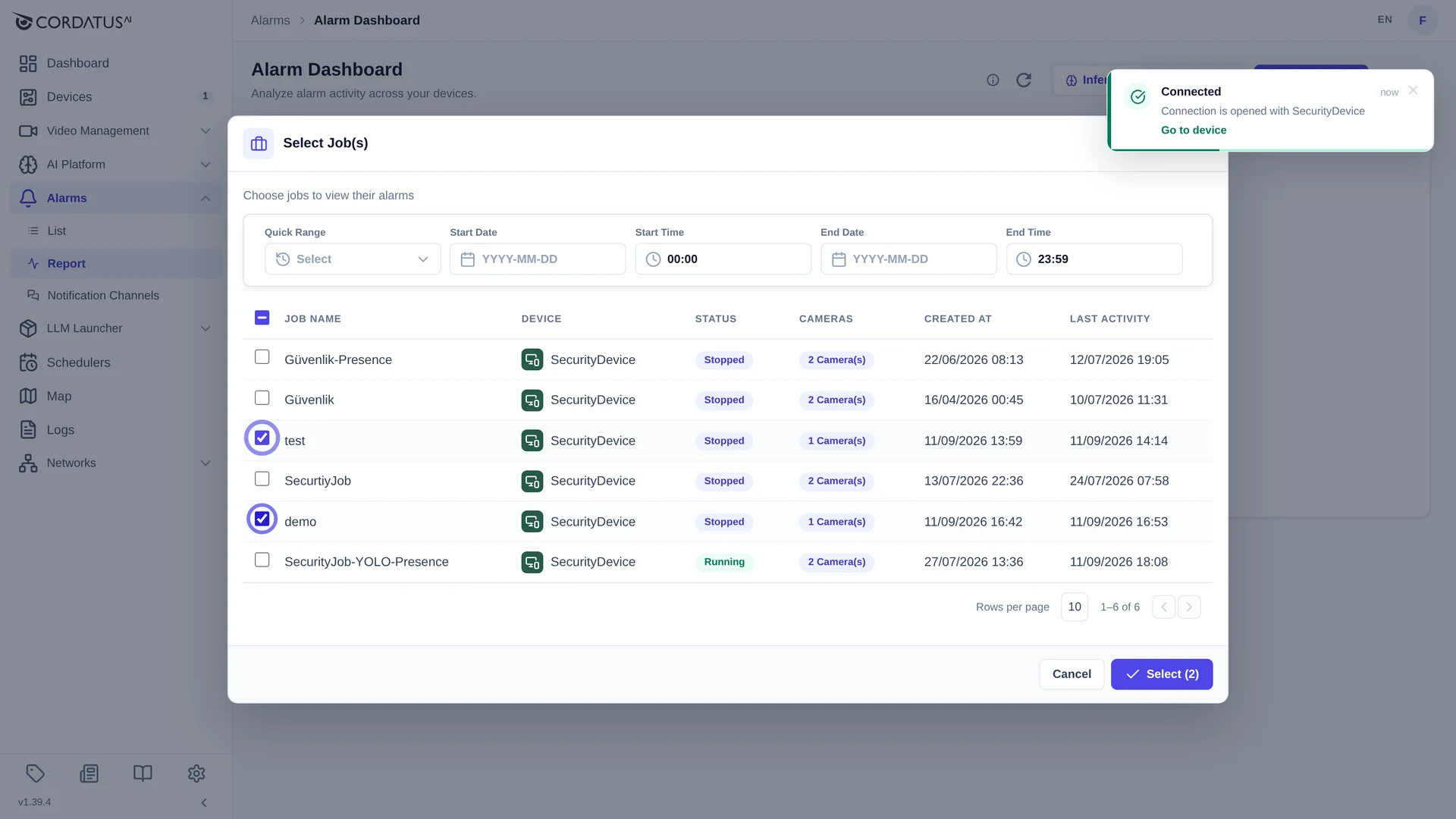Screen dimensions: 1456x819
Task: Toggle the select-all jobs header checkbox
Action: pyautogui.click(x=262, y=318)
